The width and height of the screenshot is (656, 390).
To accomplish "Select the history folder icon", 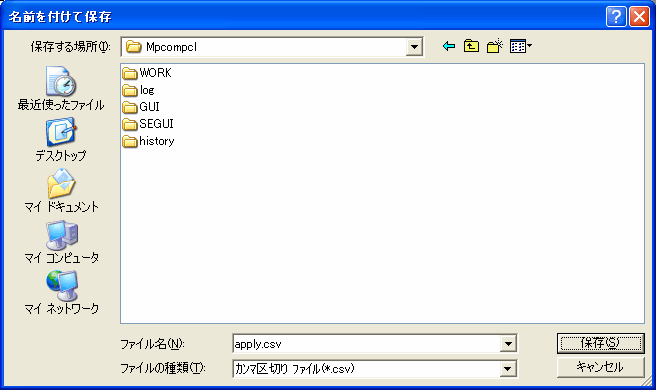I will tap(130, 141).
